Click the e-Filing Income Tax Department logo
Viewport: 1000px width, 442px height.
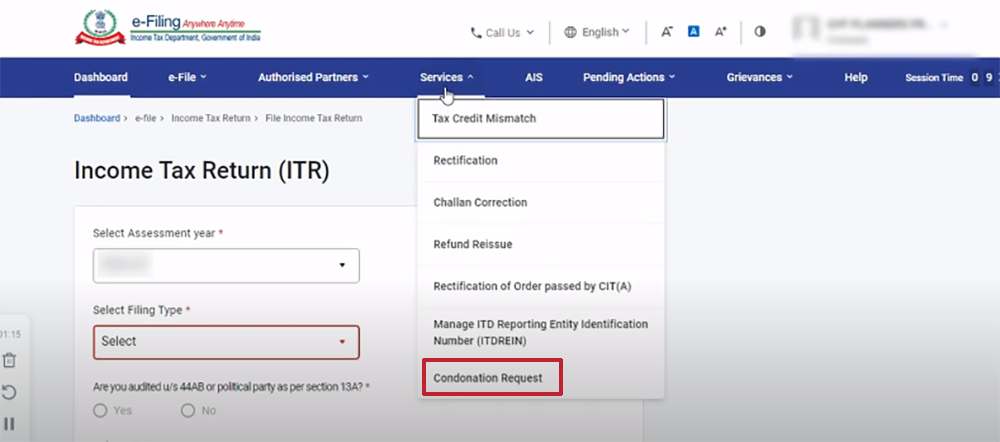point(166,27)
